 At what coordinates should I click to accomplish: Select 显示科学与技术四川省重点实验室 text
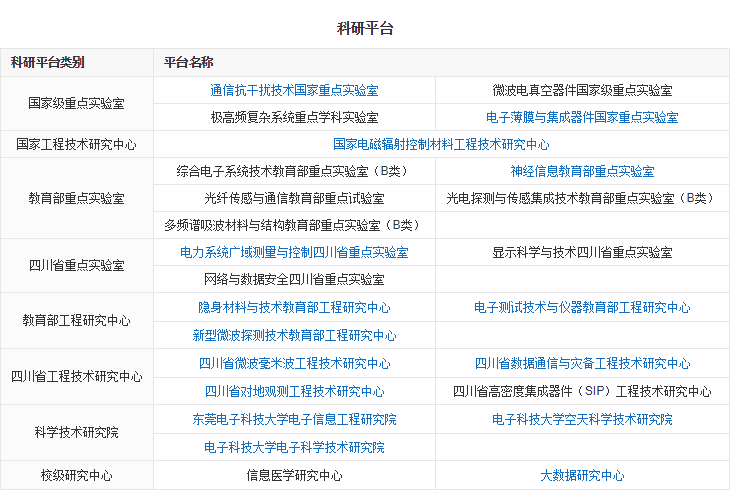(x=582, y=253)
